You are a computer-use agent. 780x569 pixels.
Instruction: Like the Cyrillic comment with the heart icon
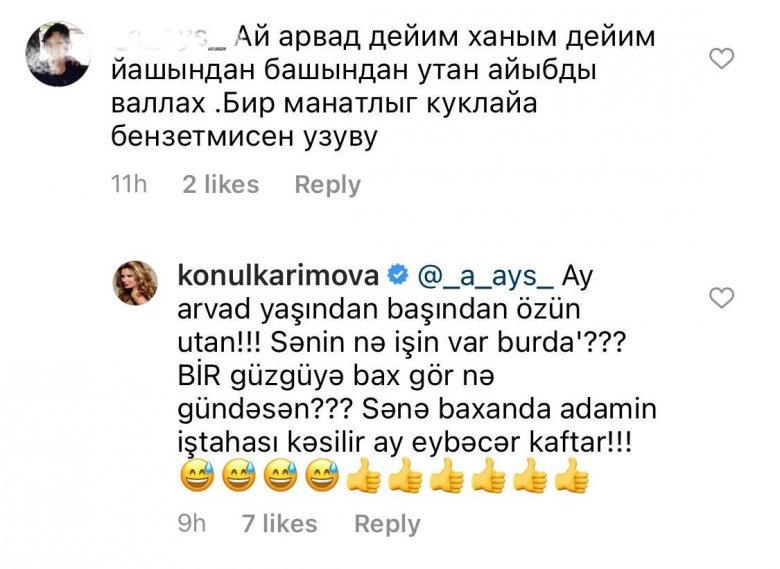pos(721,58)
